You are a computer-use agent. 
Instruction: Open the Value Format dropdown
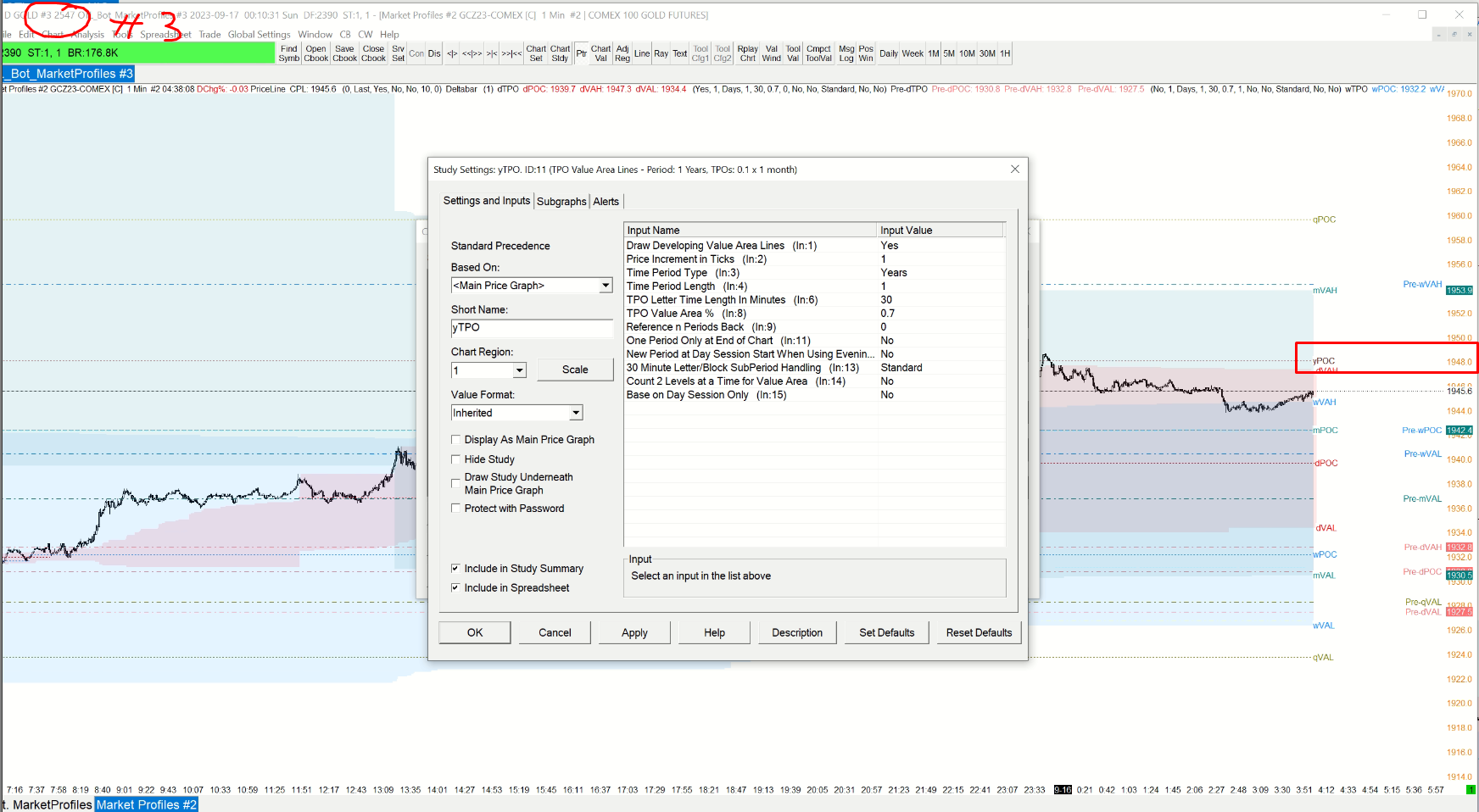[576, 413]
